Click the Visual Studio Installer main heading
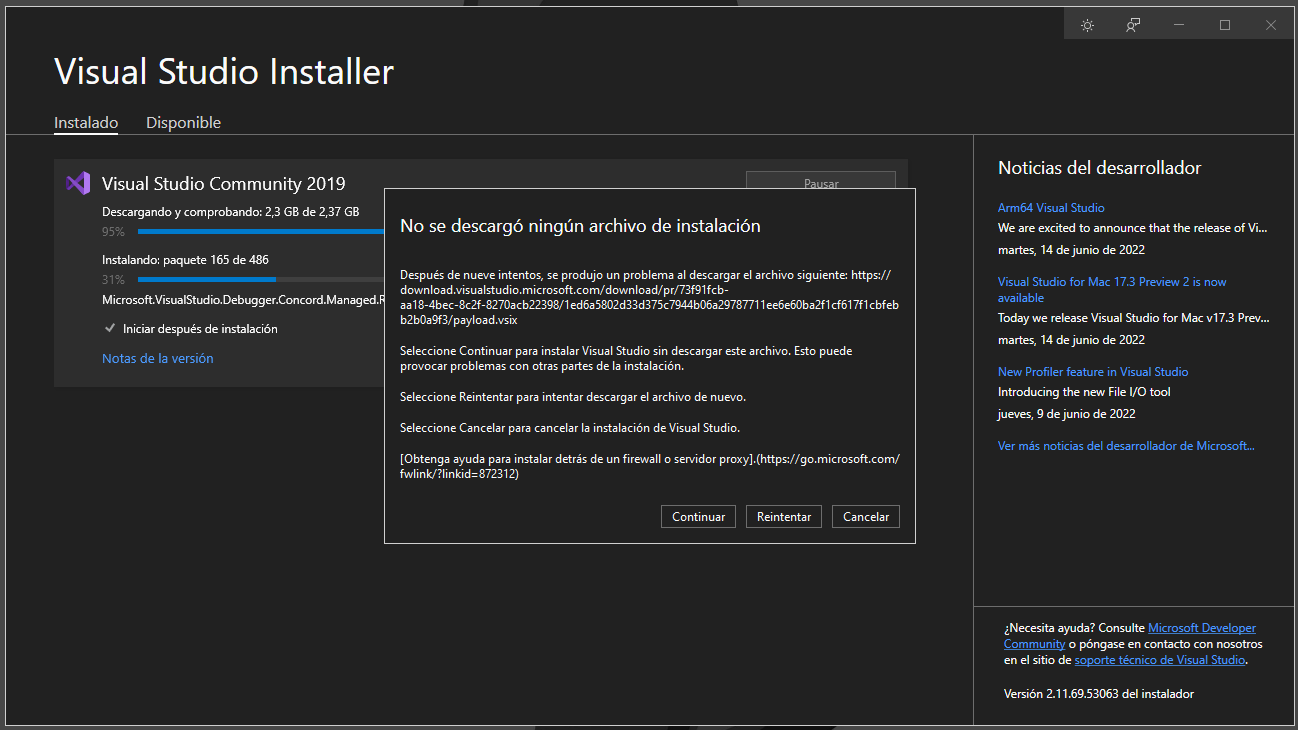 pos(224,72)
